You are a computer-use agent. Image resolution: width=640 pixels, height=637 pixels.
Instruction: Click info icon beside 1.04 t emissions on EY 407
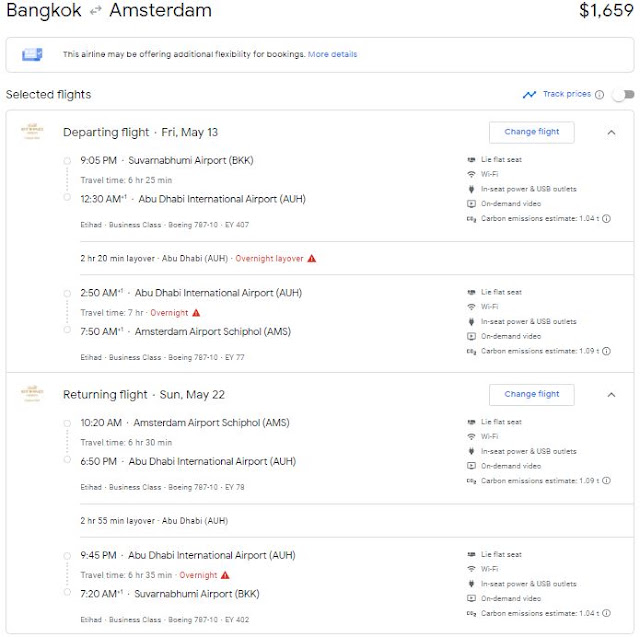coord(607,219)
